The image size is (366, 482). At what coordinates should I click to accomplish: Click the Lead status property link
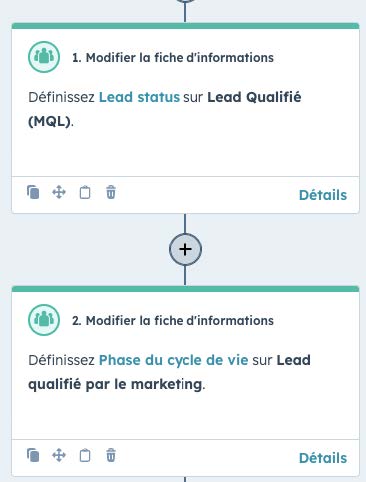click(x=139, y=97)
